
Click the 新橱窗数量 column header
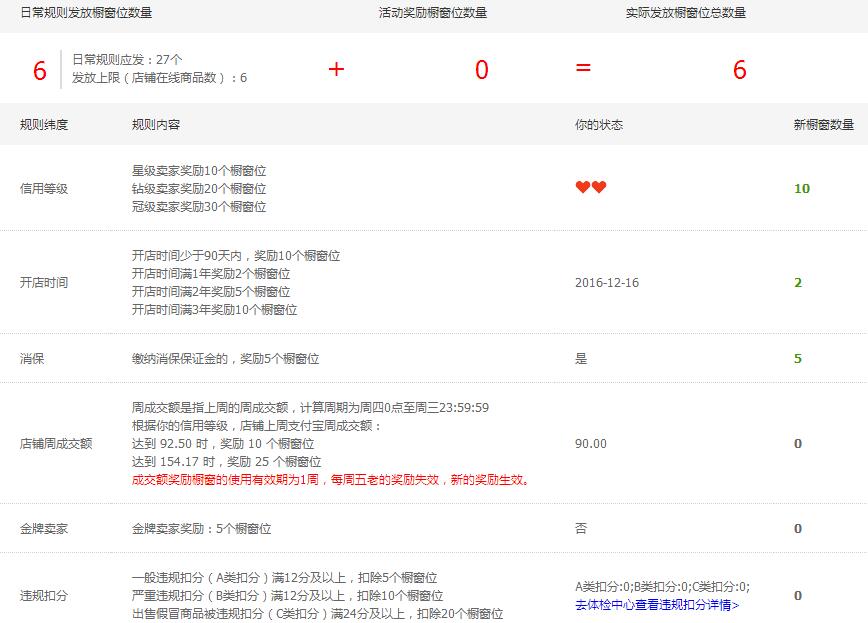click(x=823, y=125)
